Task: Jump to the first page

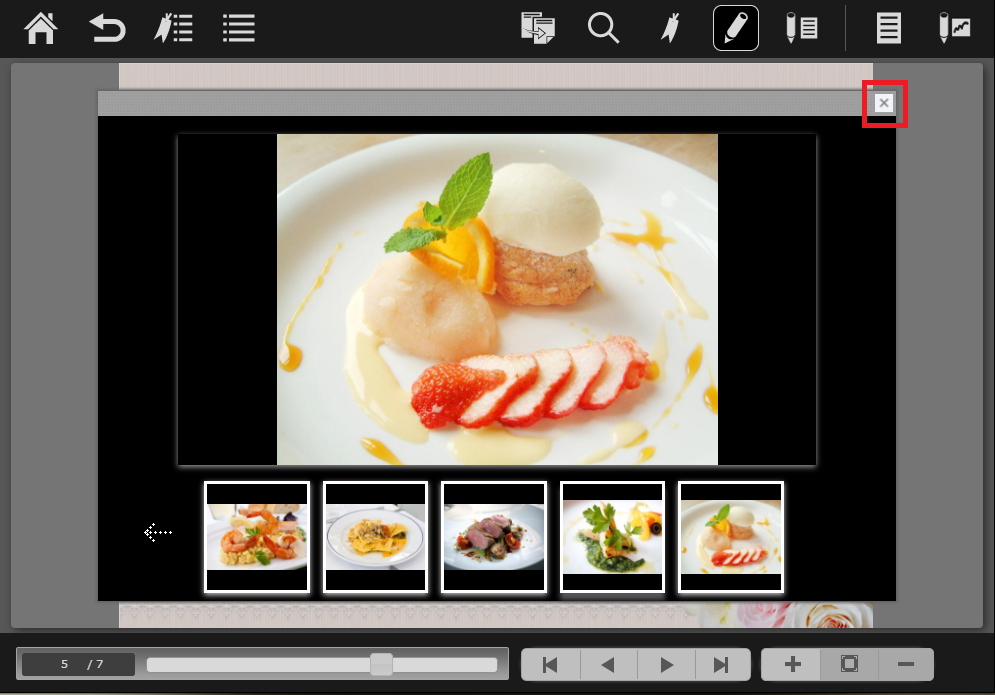Action: pos(550,664)
